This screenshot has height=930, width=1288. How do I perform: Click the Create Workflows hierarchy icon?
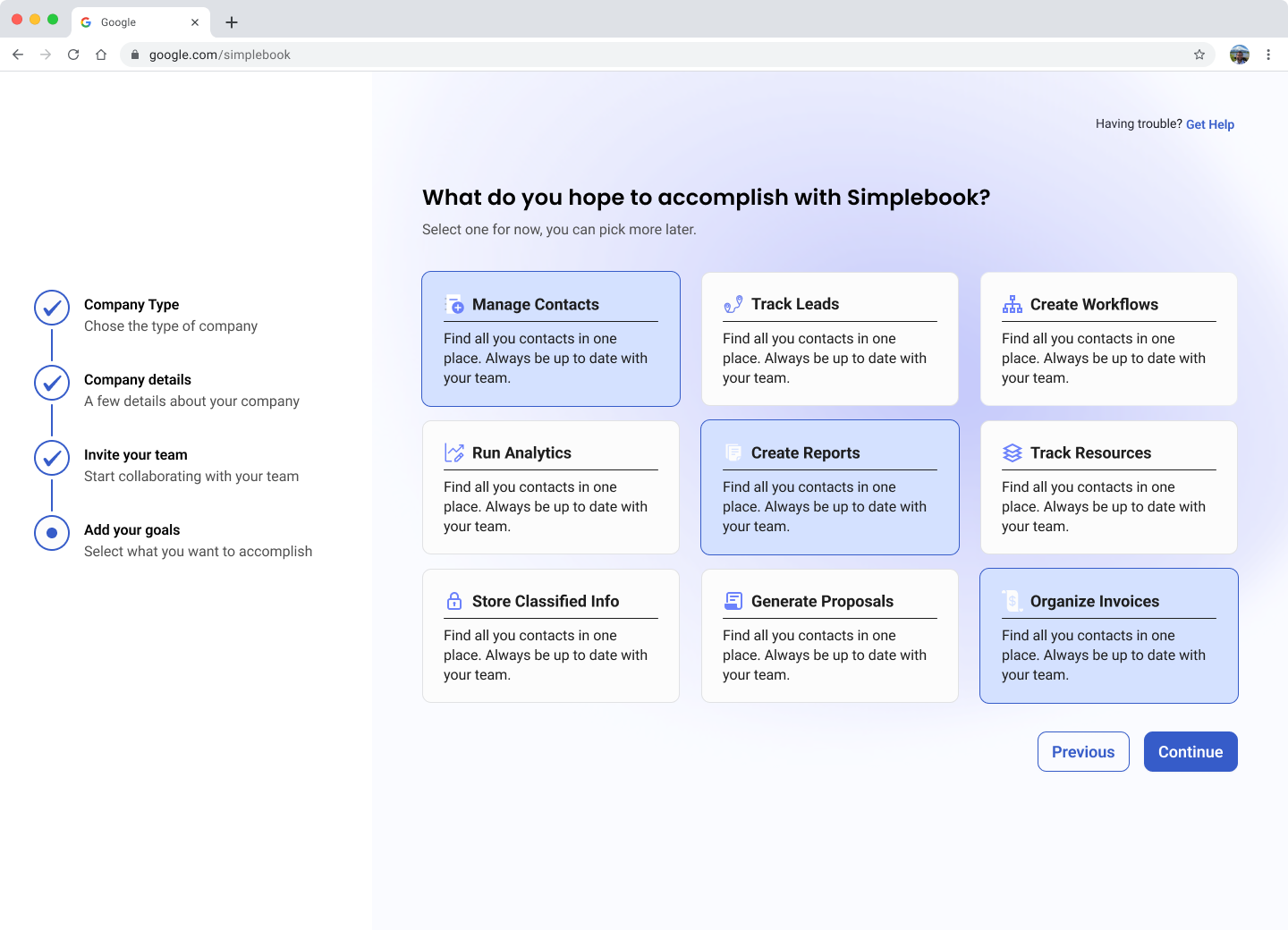pyautogui.click(x=1013, y=304)
